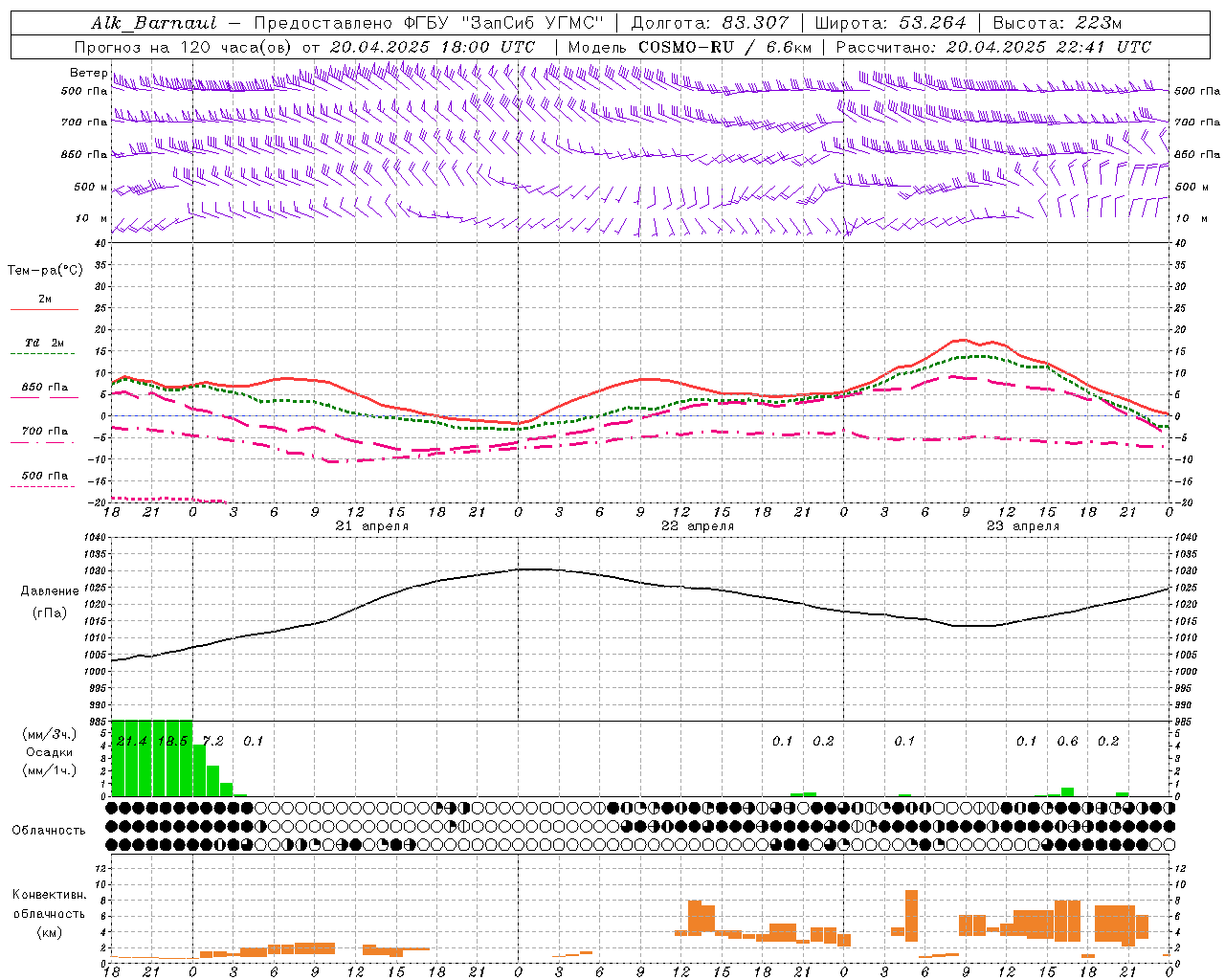Click the 850 гПа temperature legend entry
Viewport: 1225px width, 980px height.
pos(45,388)
